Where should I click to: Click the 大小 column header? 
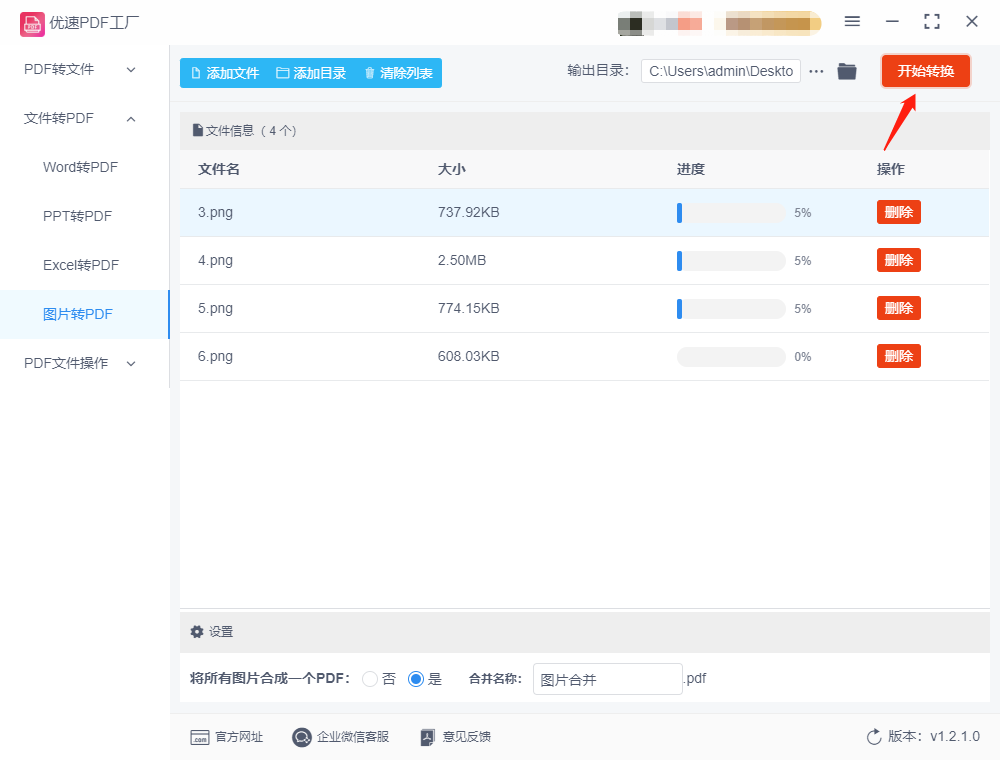pos(452,169)
